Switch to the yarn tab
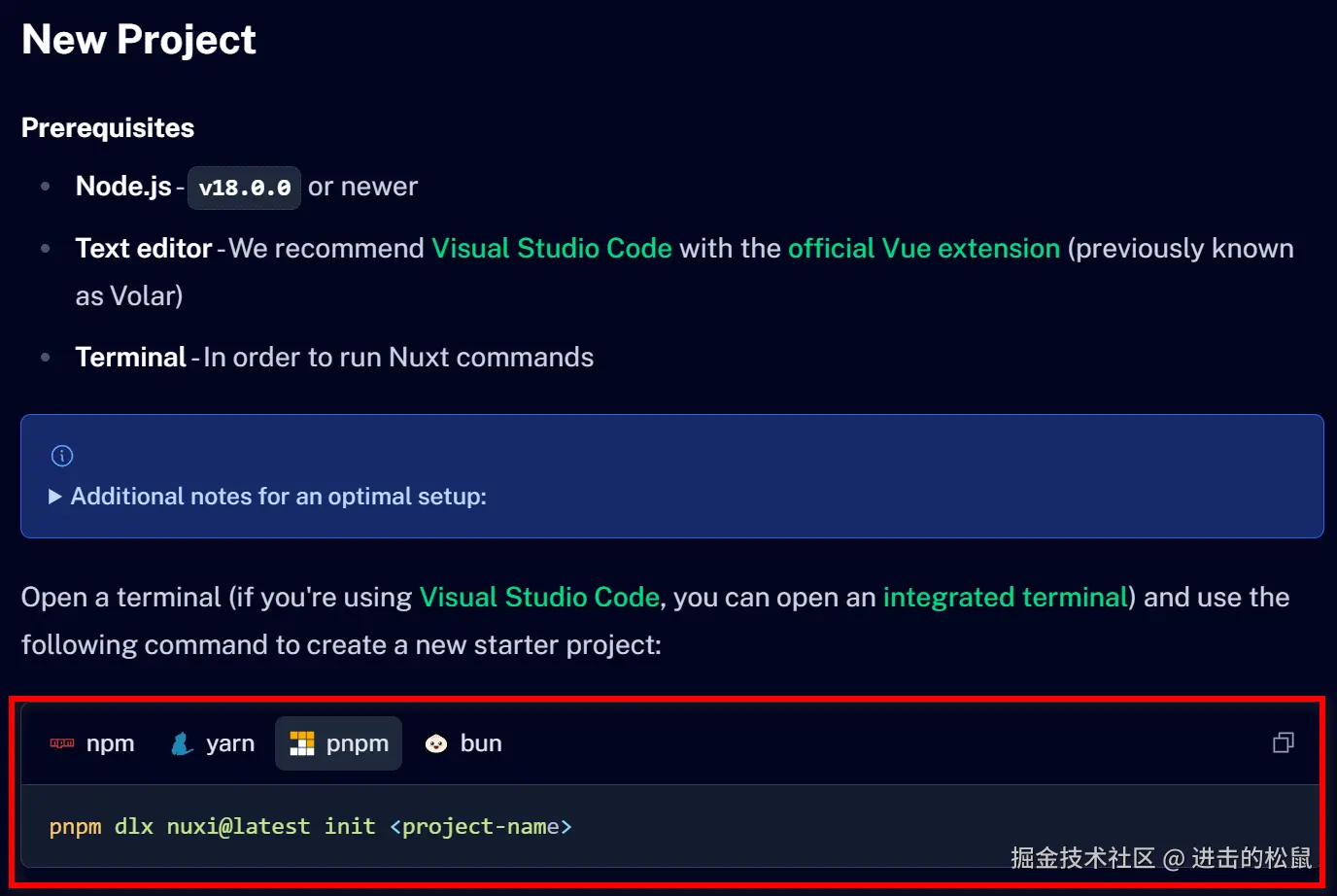The height and width of the screenshot is (896, 1337). (x=211, y=742)
